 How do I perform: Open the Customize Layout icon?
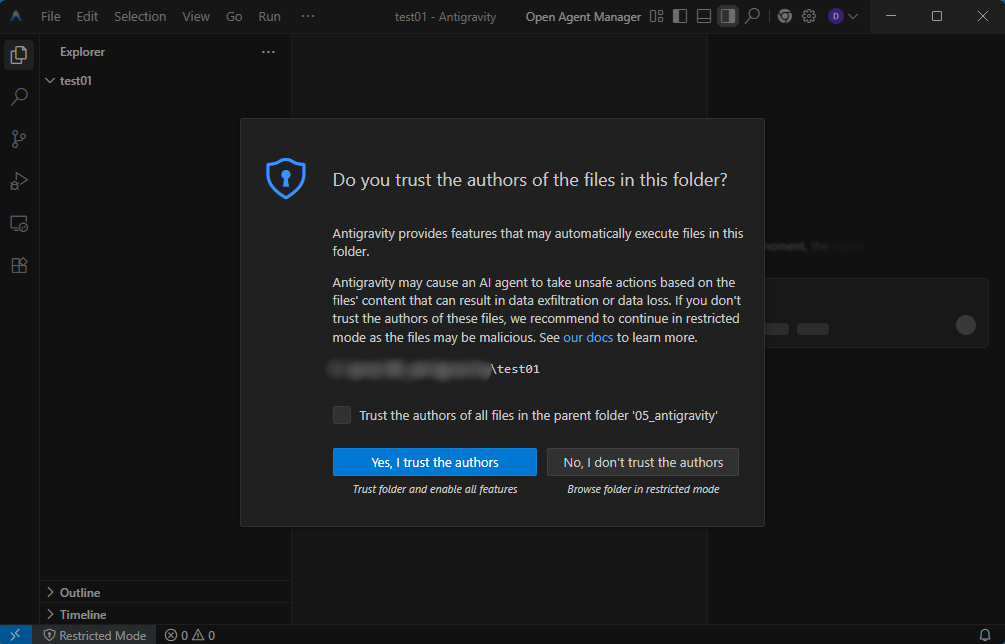coord(656,16)
